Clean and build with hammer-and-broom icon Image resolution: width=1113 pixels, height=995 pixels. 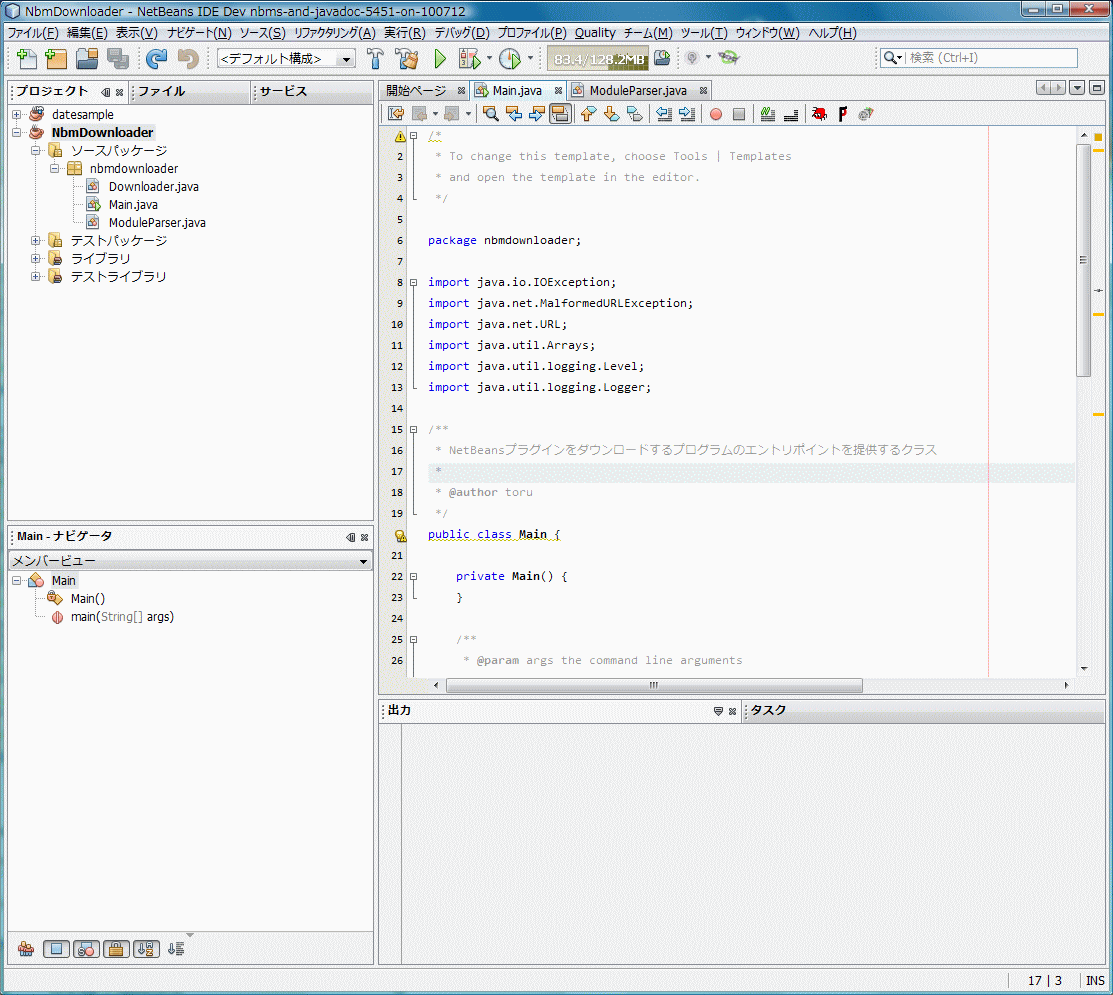click(x=407, y=58)
